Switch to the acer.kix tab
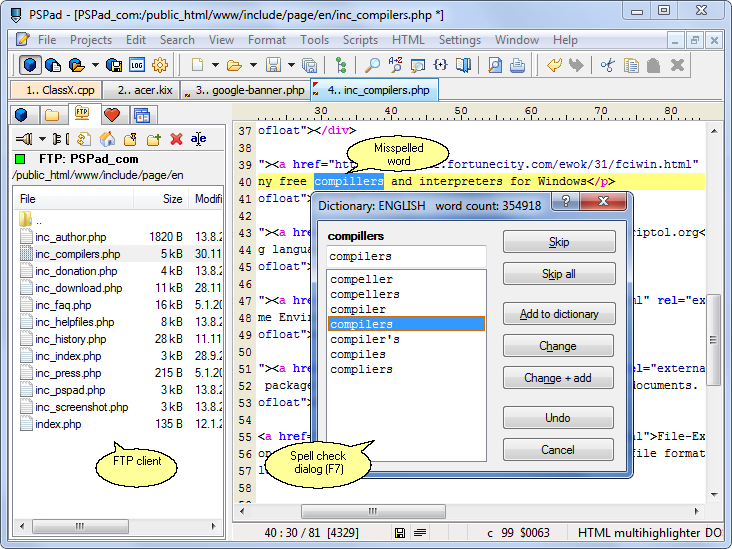This screenshot has height=549, width=732. pos(140,90)
